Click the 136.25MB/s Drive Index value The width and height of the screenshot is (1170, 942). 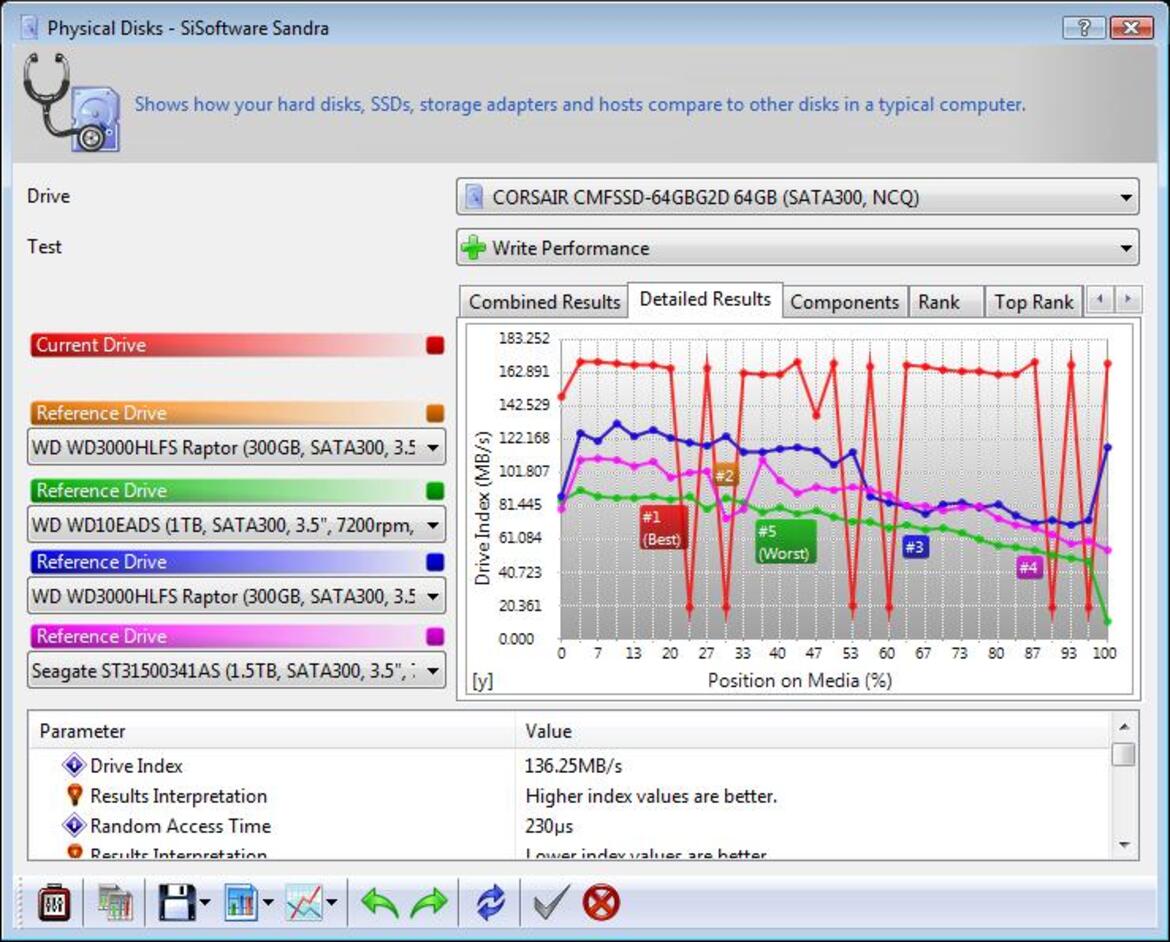coord(573,766)
